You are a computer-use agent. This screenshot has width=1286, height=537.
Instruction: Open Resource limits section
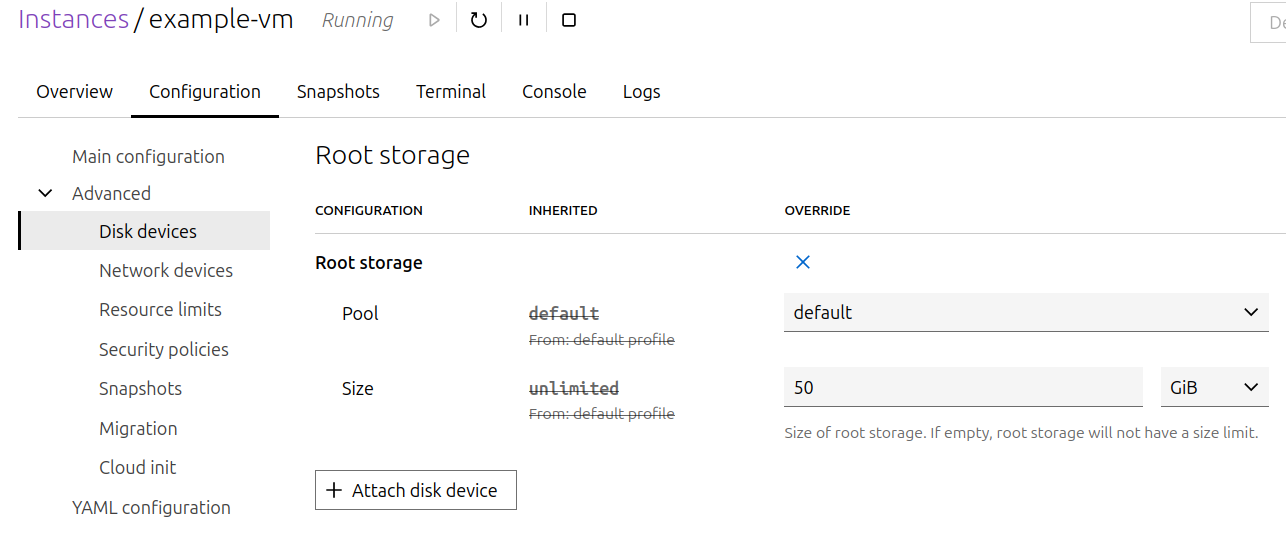(x=160, y=310)
